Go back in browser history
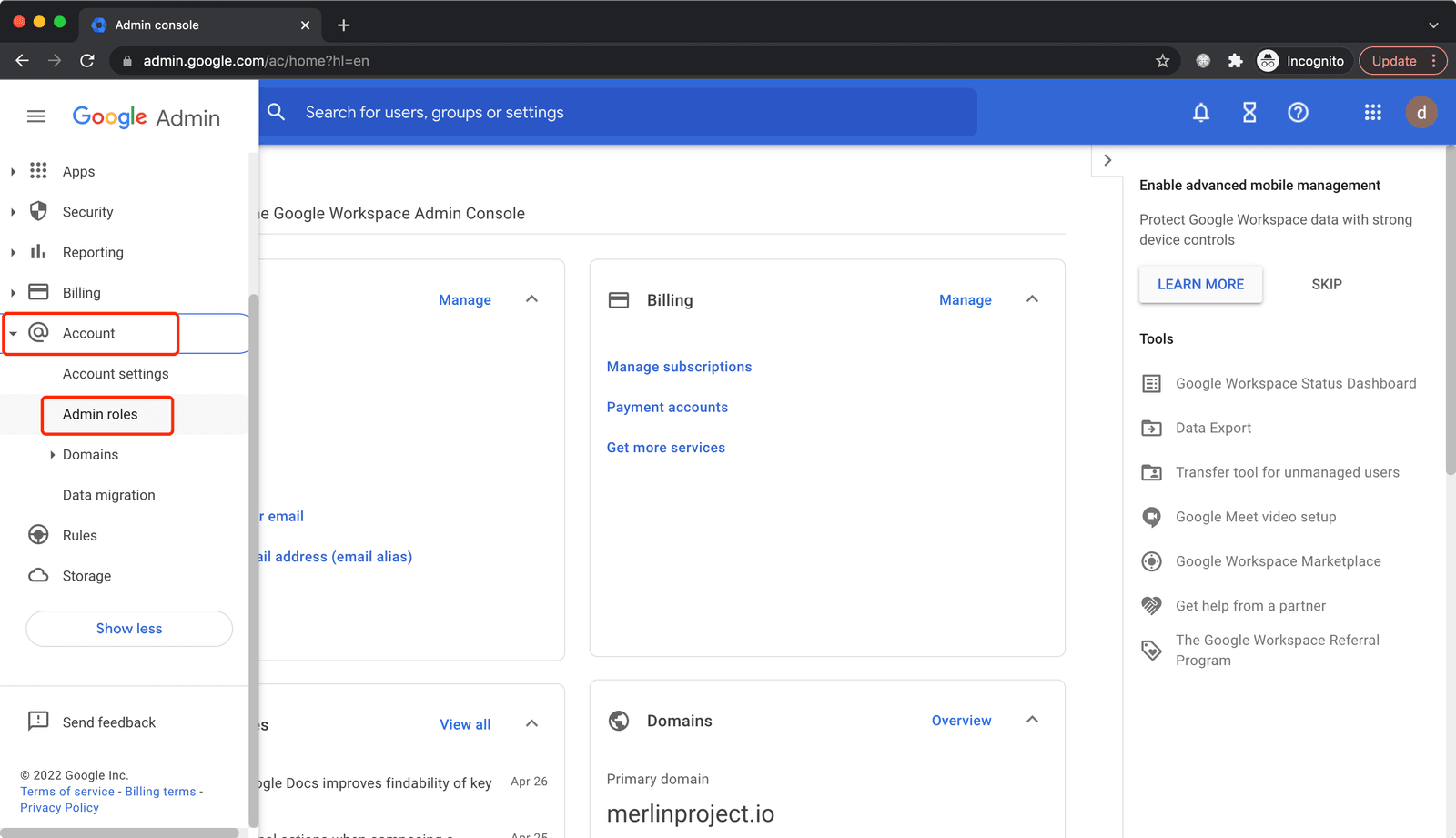This screenshot has height=838, width=1456. coord(23,61)
